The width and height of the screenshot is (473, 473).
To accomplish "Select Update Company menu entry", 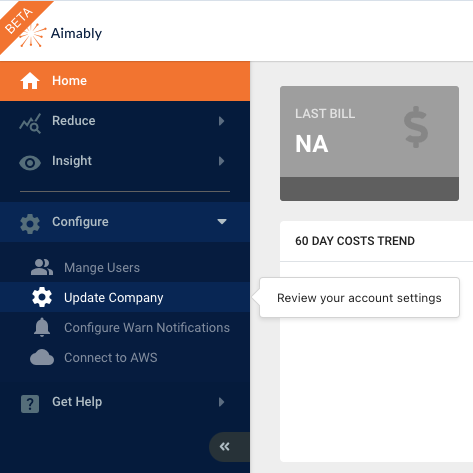I will 125,297.
